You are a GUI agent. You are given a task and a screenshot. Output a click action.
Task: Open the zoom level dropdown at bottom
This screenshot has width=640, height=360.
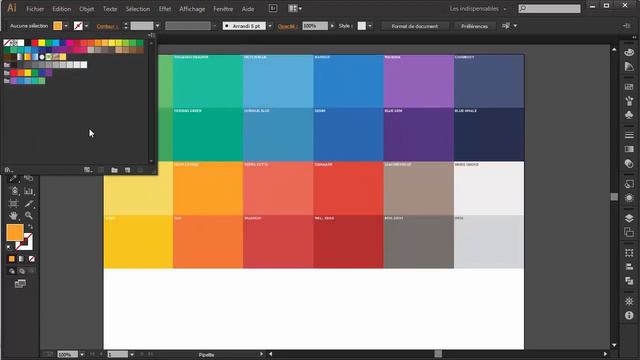point(82,355)
